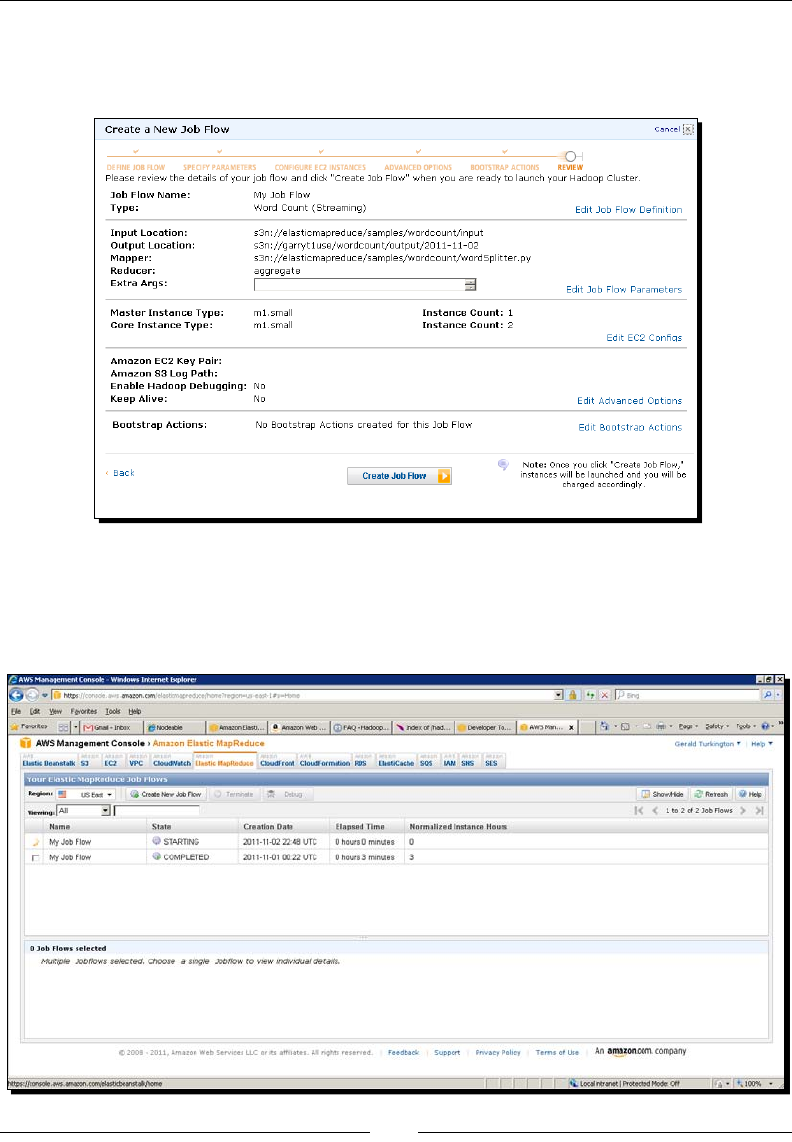Switch to the EC2 service tab
Screen dimensions: 792x1142
[x=110, y=761]
